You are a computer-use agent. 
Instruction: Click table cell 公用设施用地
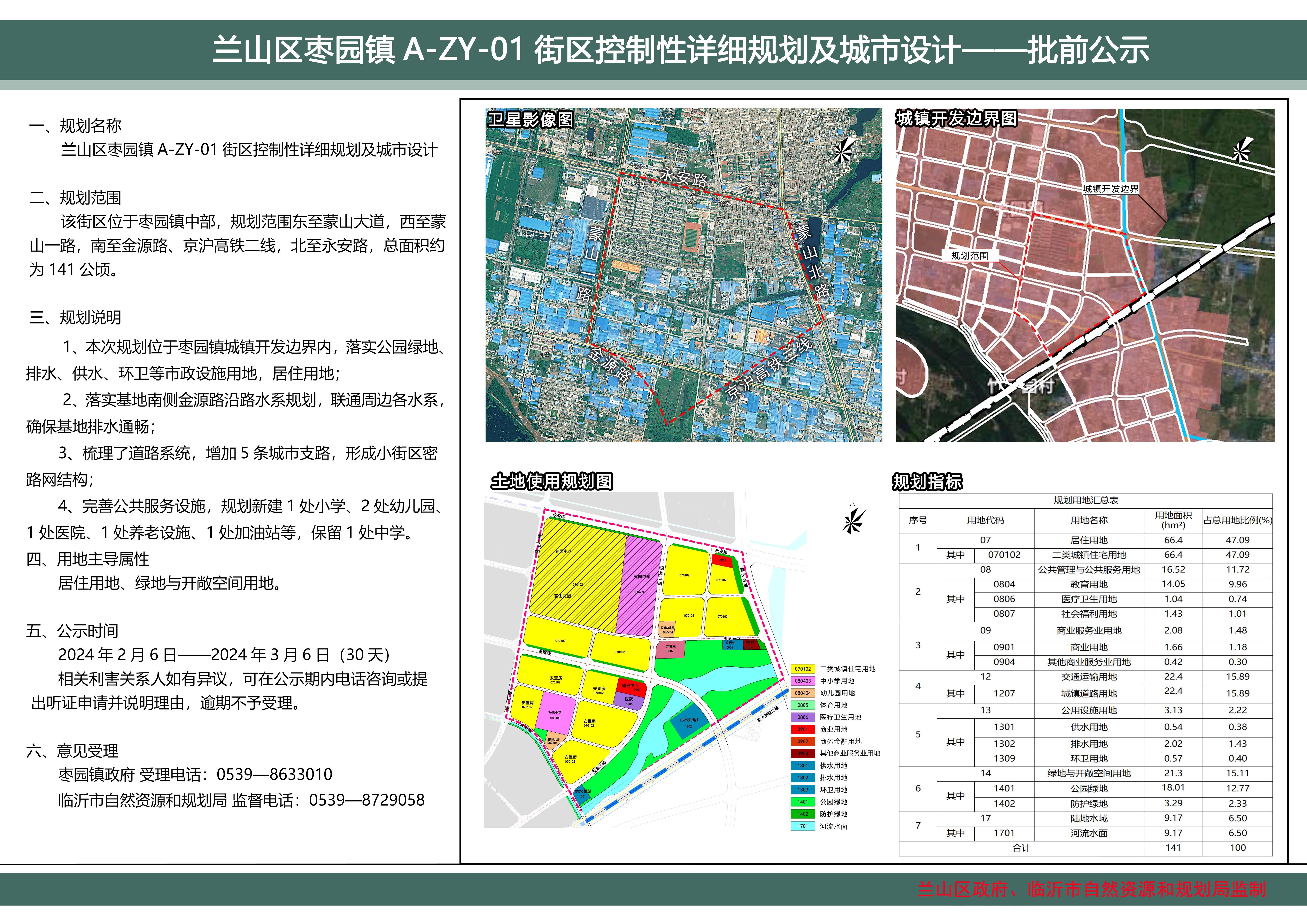[1089, 710]
